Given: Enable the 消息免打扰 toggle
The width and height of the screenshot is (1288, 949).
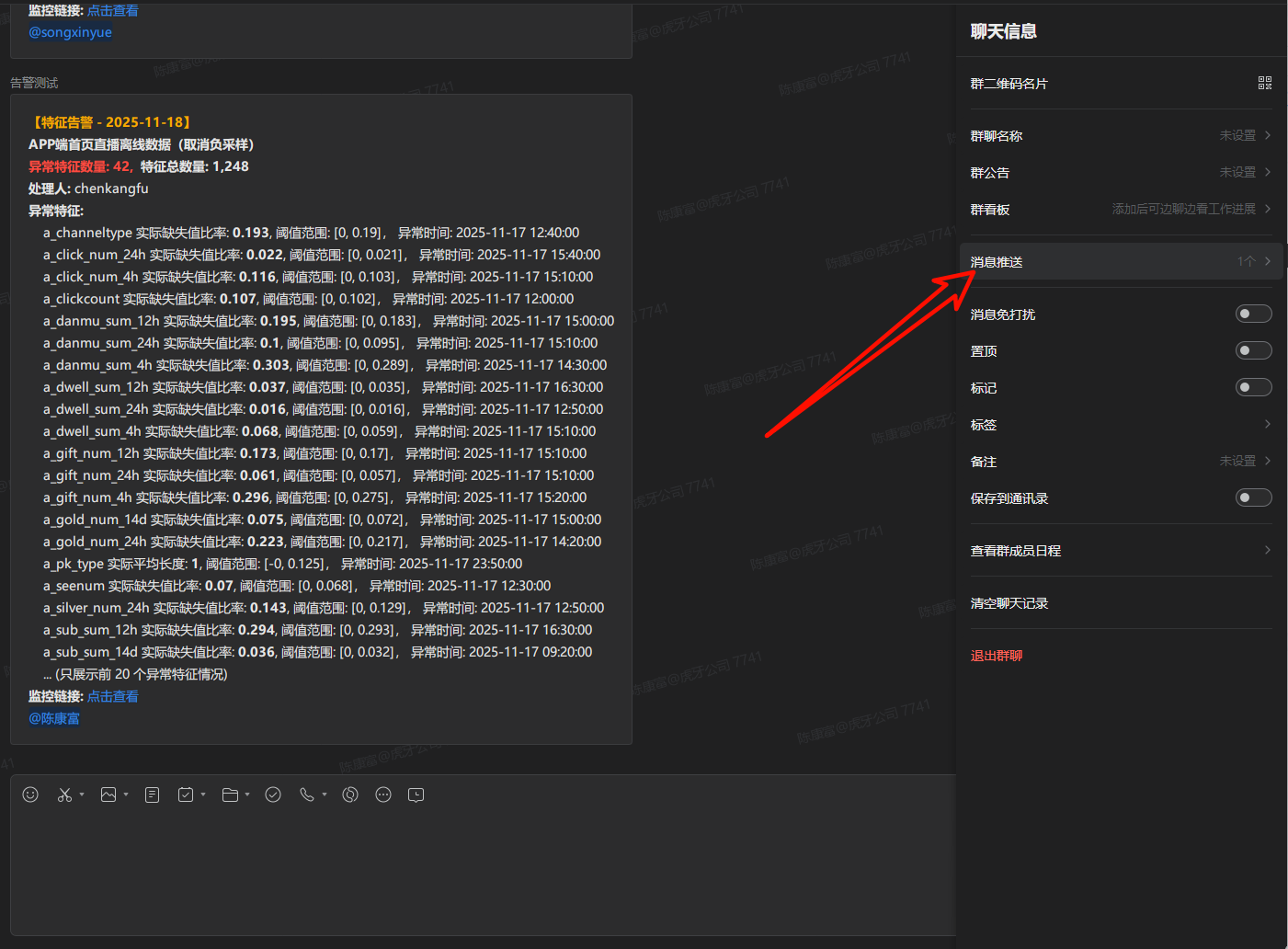Looking at the screenshot, I should click(x=1253, y=314).
